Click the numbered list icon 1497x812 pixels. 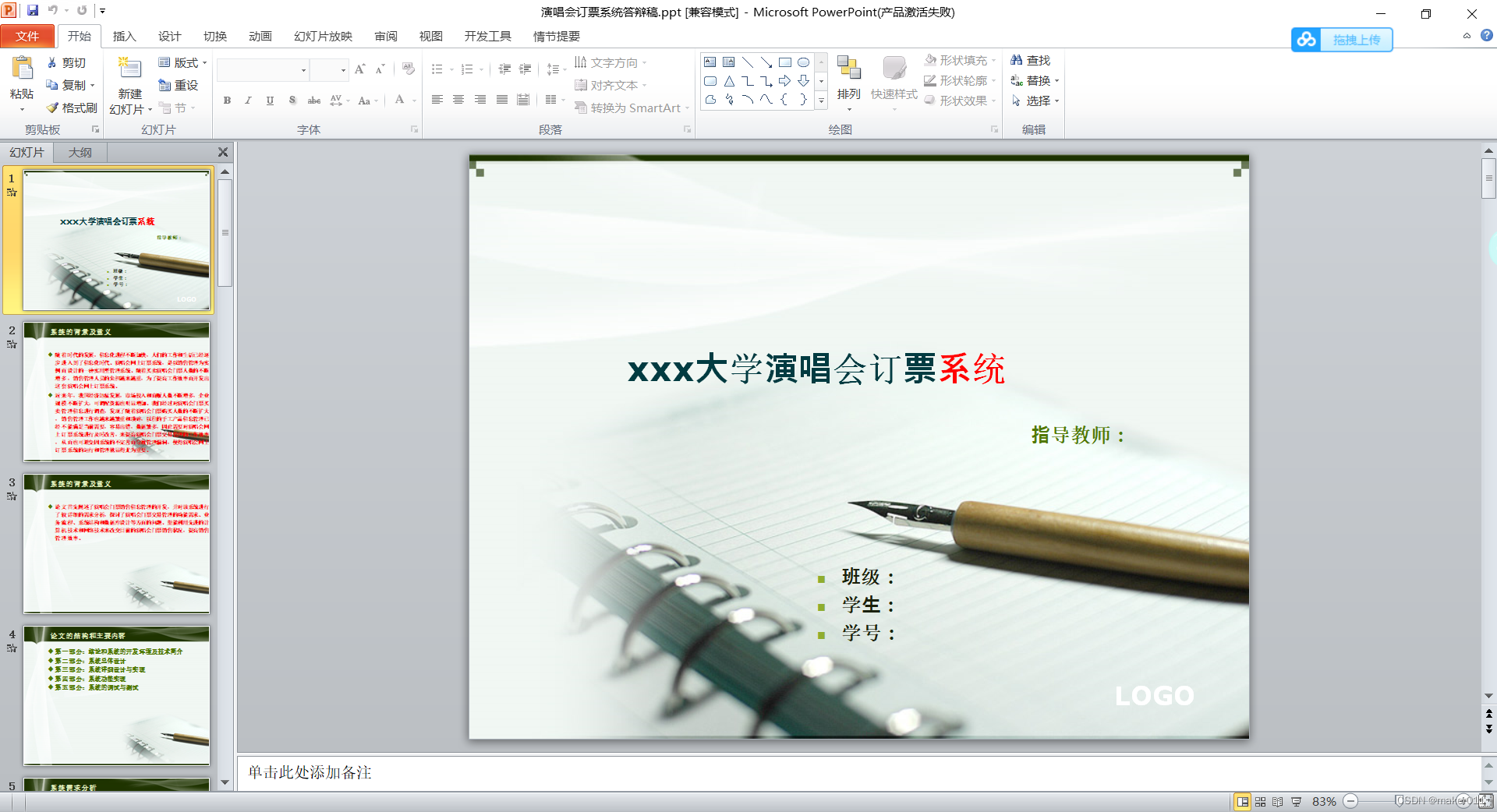click(x=467, y=69)
